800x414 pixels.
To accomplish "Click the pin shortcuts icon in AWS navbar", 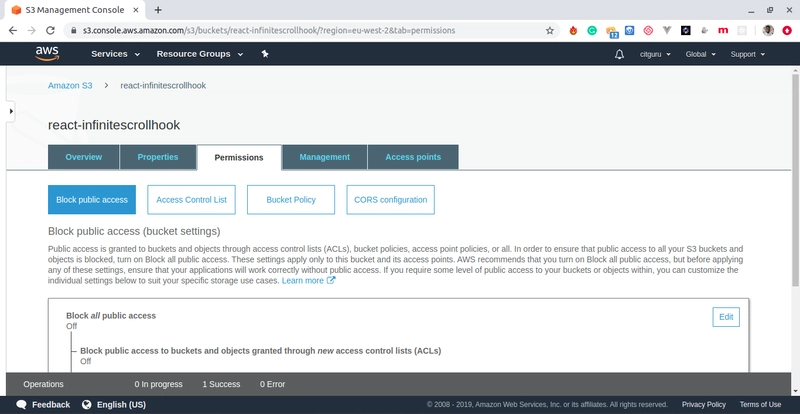I will pyautogui.click(x=265, y=54).
